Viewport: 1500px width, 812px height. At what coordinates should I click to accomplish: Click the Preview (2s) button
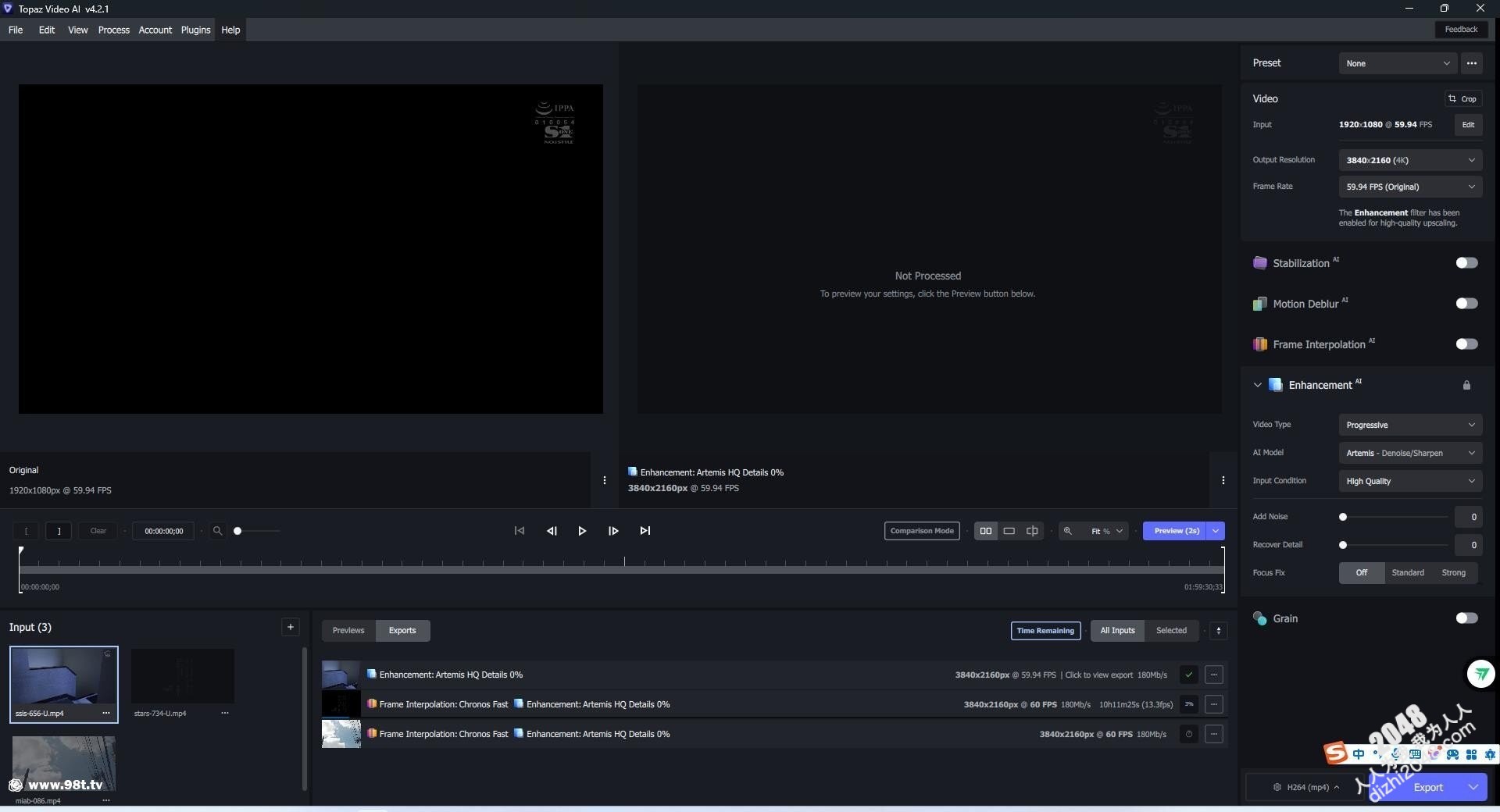tap(1176, 531)
